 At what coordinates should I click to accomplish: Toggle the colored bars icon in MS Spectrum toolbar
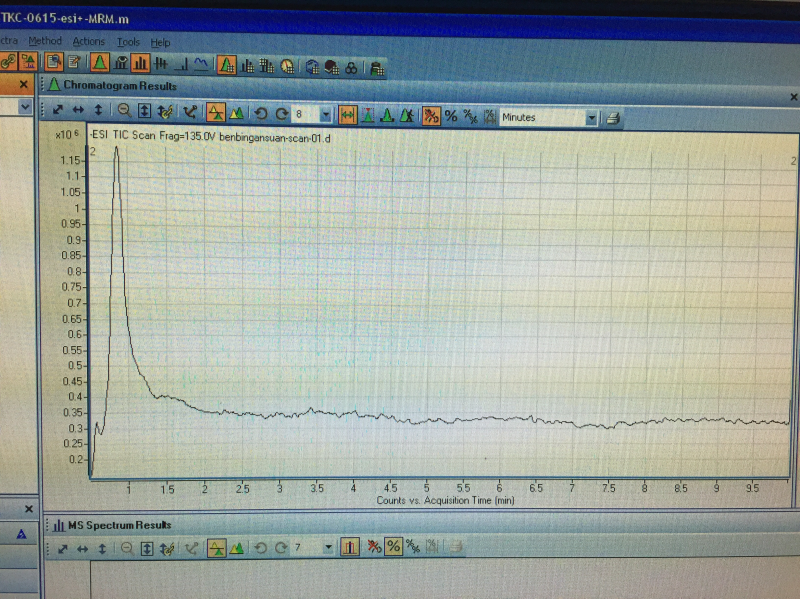pos(349,547)
